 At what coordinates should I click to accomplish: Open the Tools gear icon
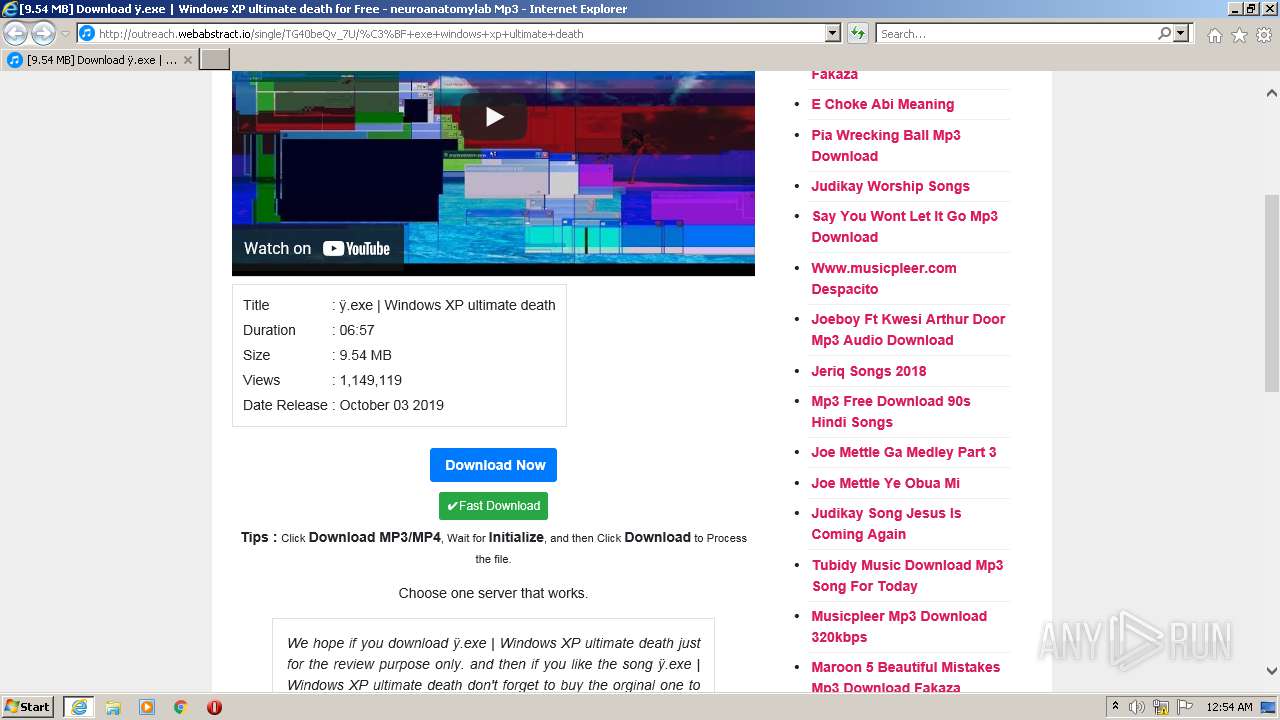tap(1264, 35)
